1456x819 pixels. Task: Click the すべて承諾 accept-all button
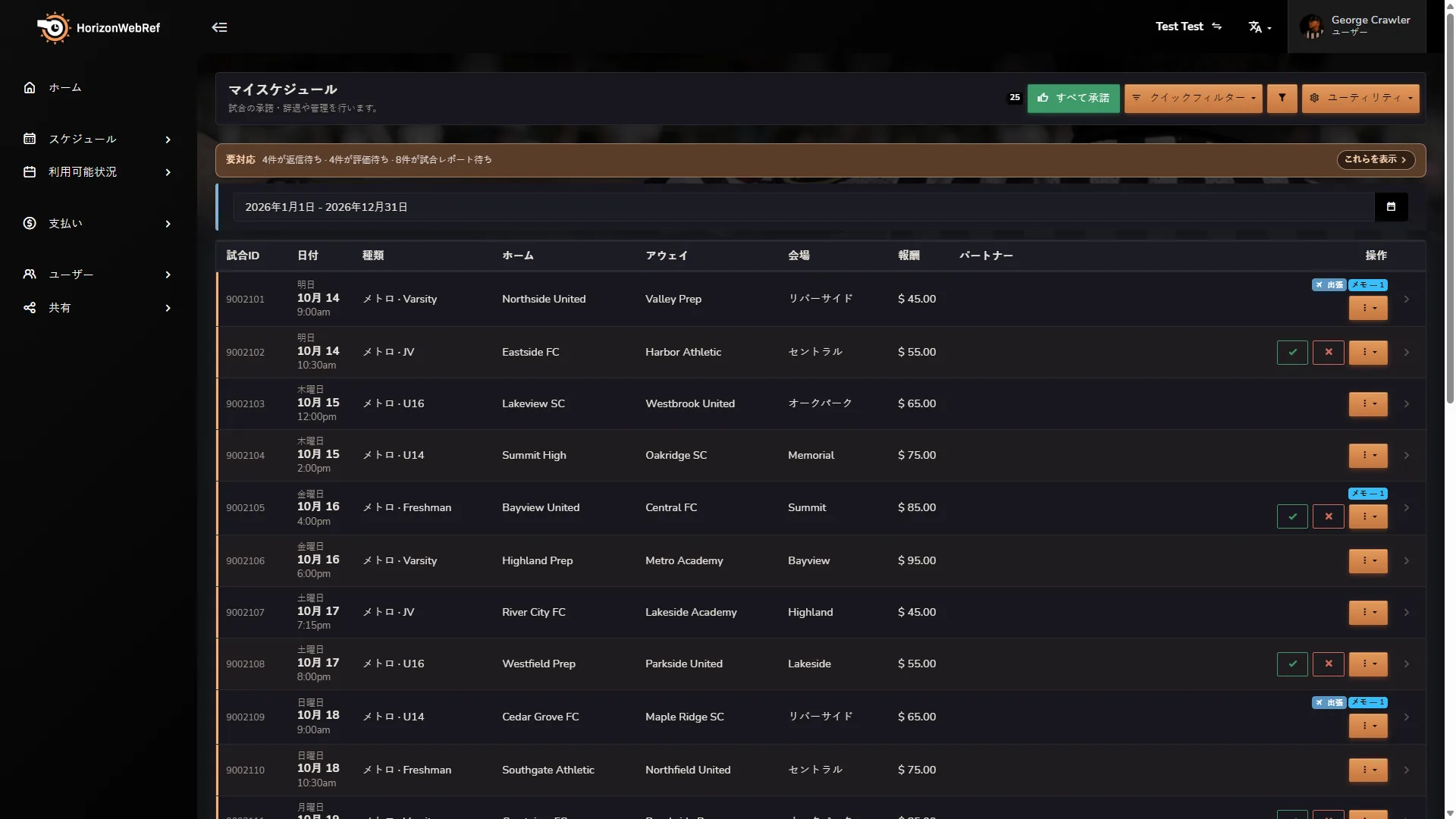(x=1073, y=99)
